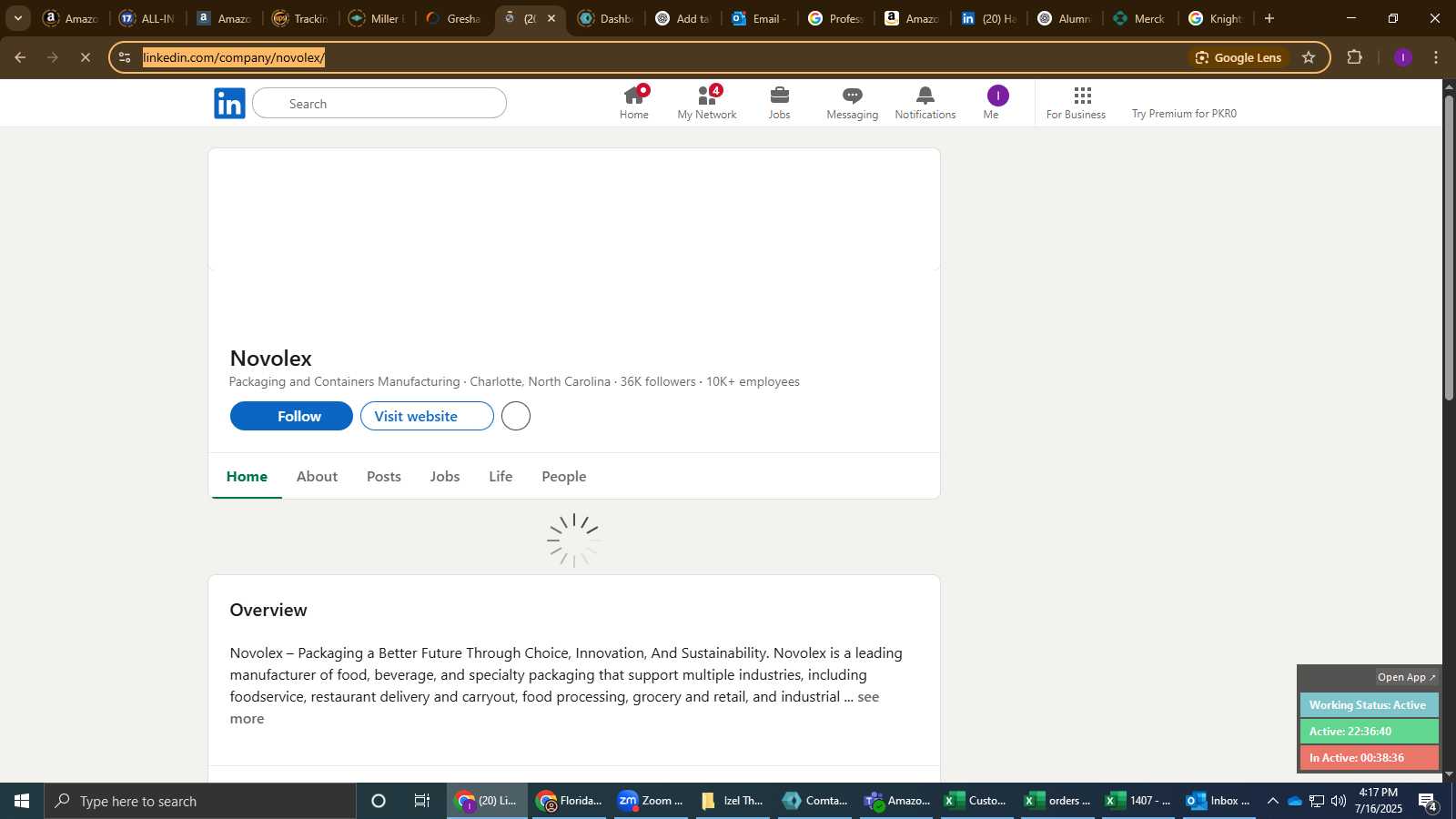Bookmark this page with star icon
This screenshot has height=819, width=1456.
(x=1309, y=57)
